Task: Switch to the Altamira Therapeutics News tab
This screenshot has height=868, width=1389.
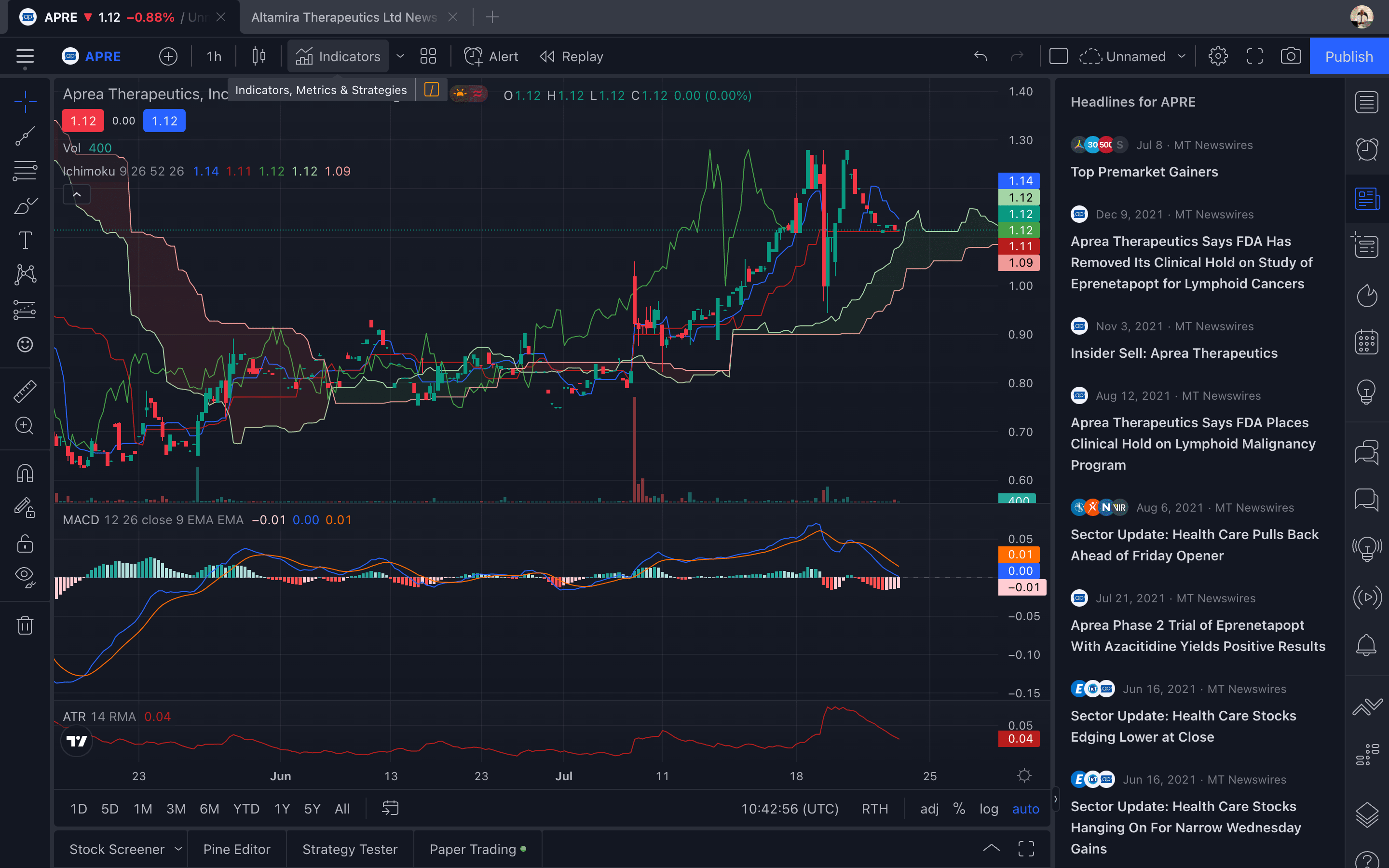Action: [344, 17]
